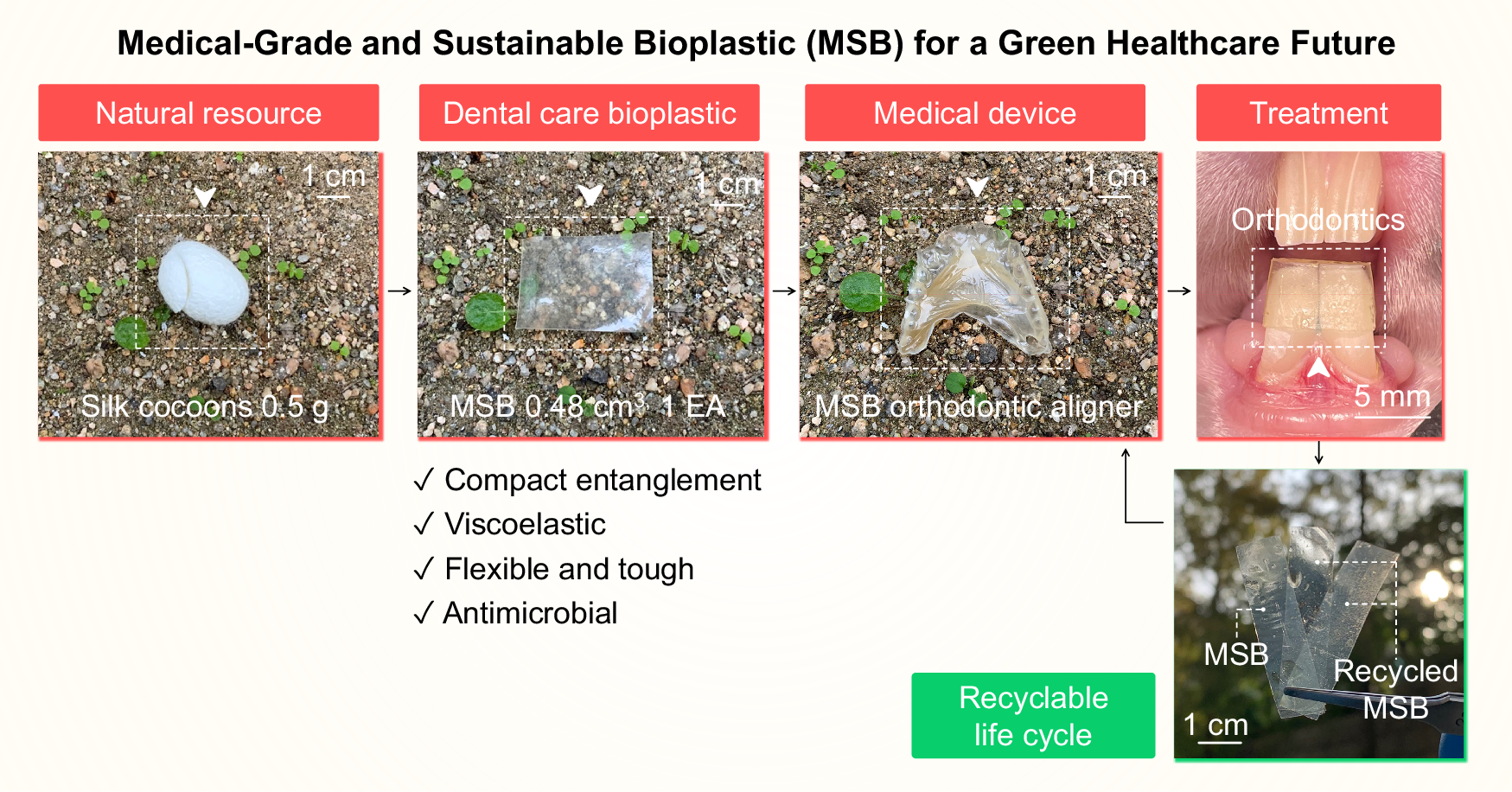This screenshot has height=792, width=1512.
Task: Click the Treatment red label
Action: click(x=1318, y=112)
